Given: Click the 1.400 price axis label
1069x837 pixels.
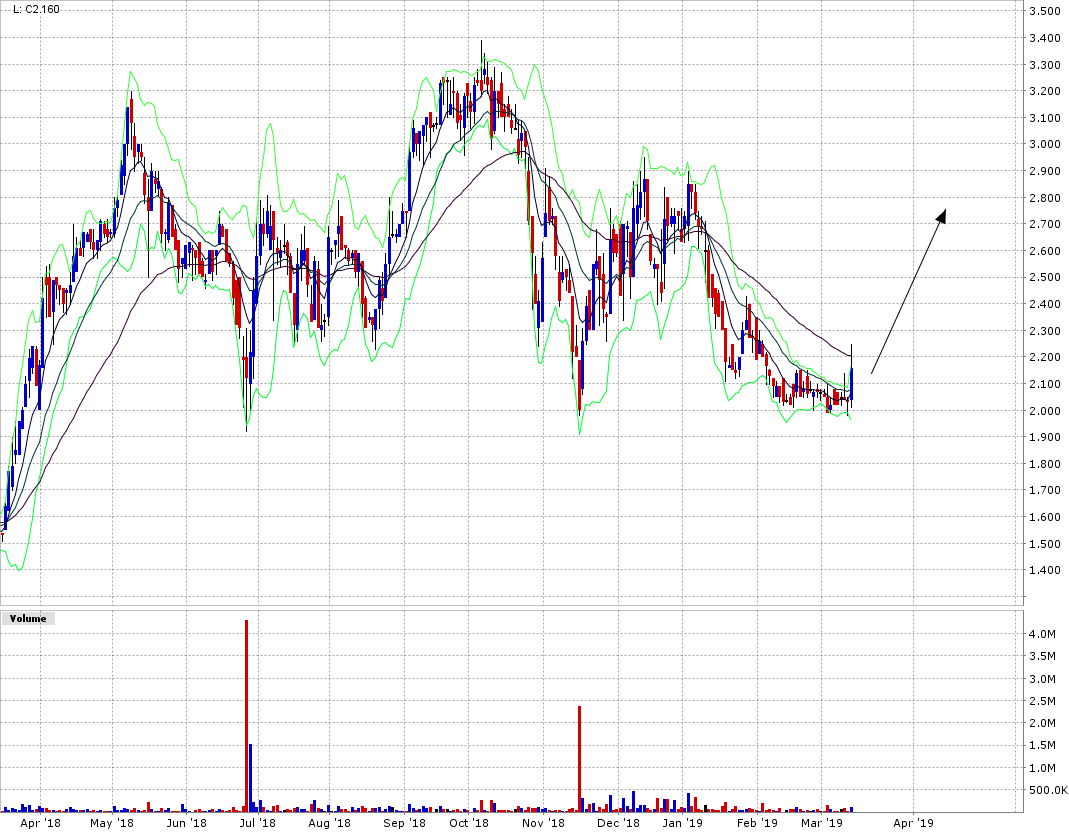Looking at the screenshot, I should click(1045, 570).
